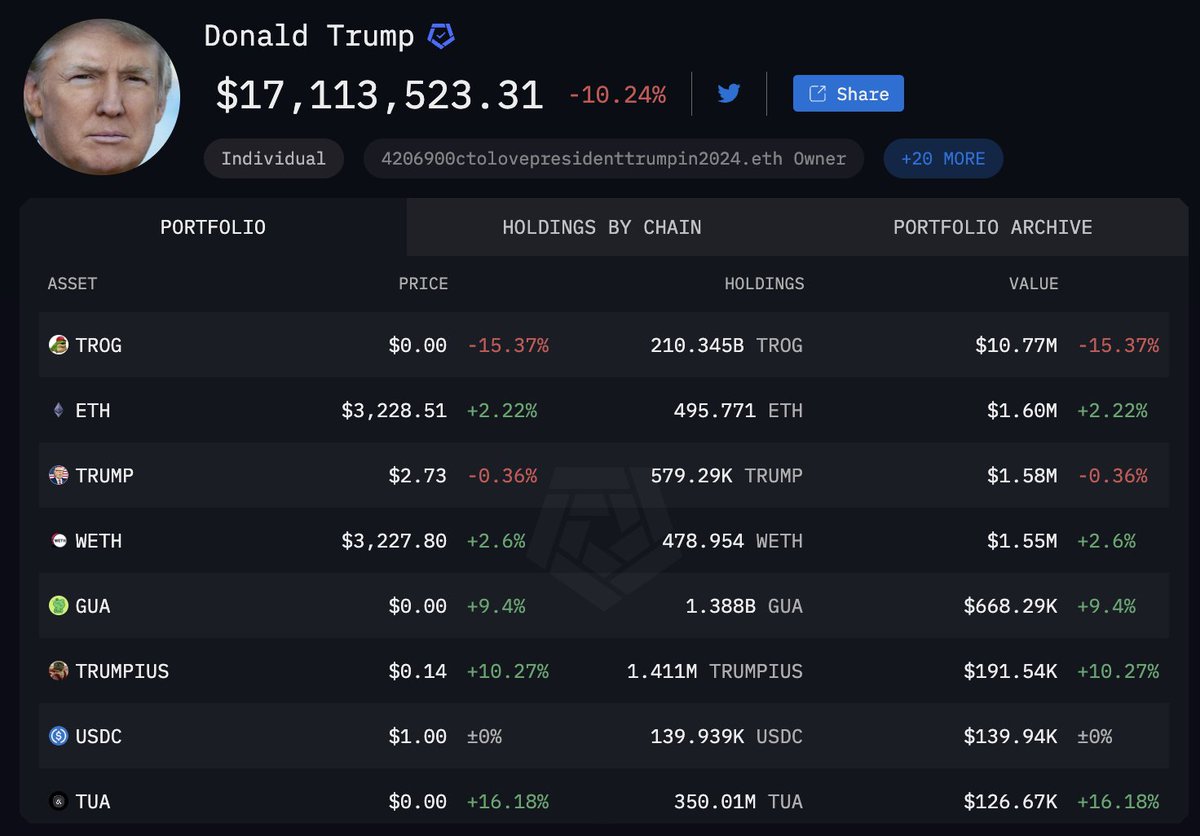This screenshot has height=836, width=1200.
Task: Click the ETH asset name
Action: 93,410
